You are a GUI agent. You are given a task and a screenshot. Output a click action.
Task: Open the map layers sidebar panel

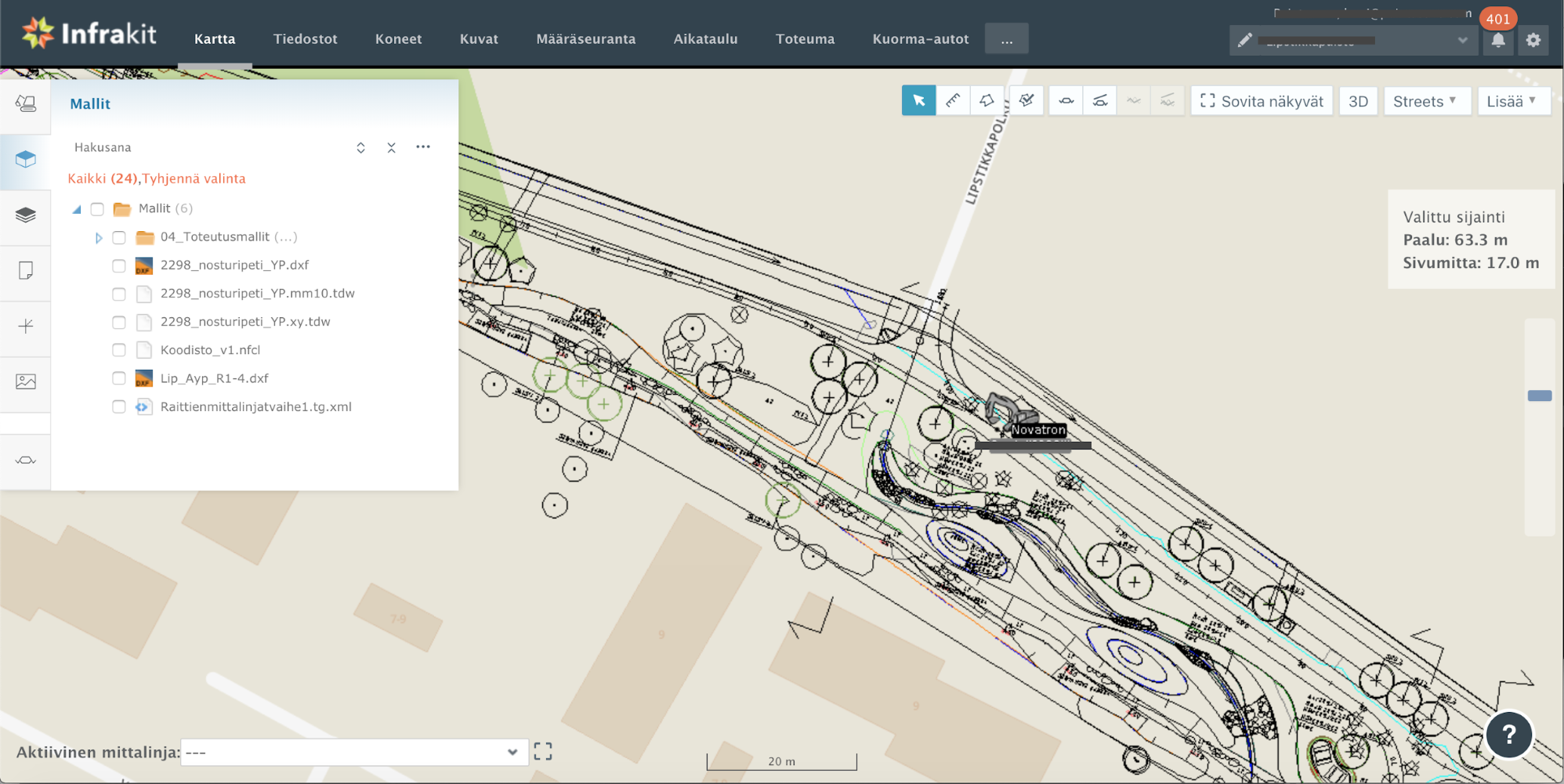tap(26, 215)
